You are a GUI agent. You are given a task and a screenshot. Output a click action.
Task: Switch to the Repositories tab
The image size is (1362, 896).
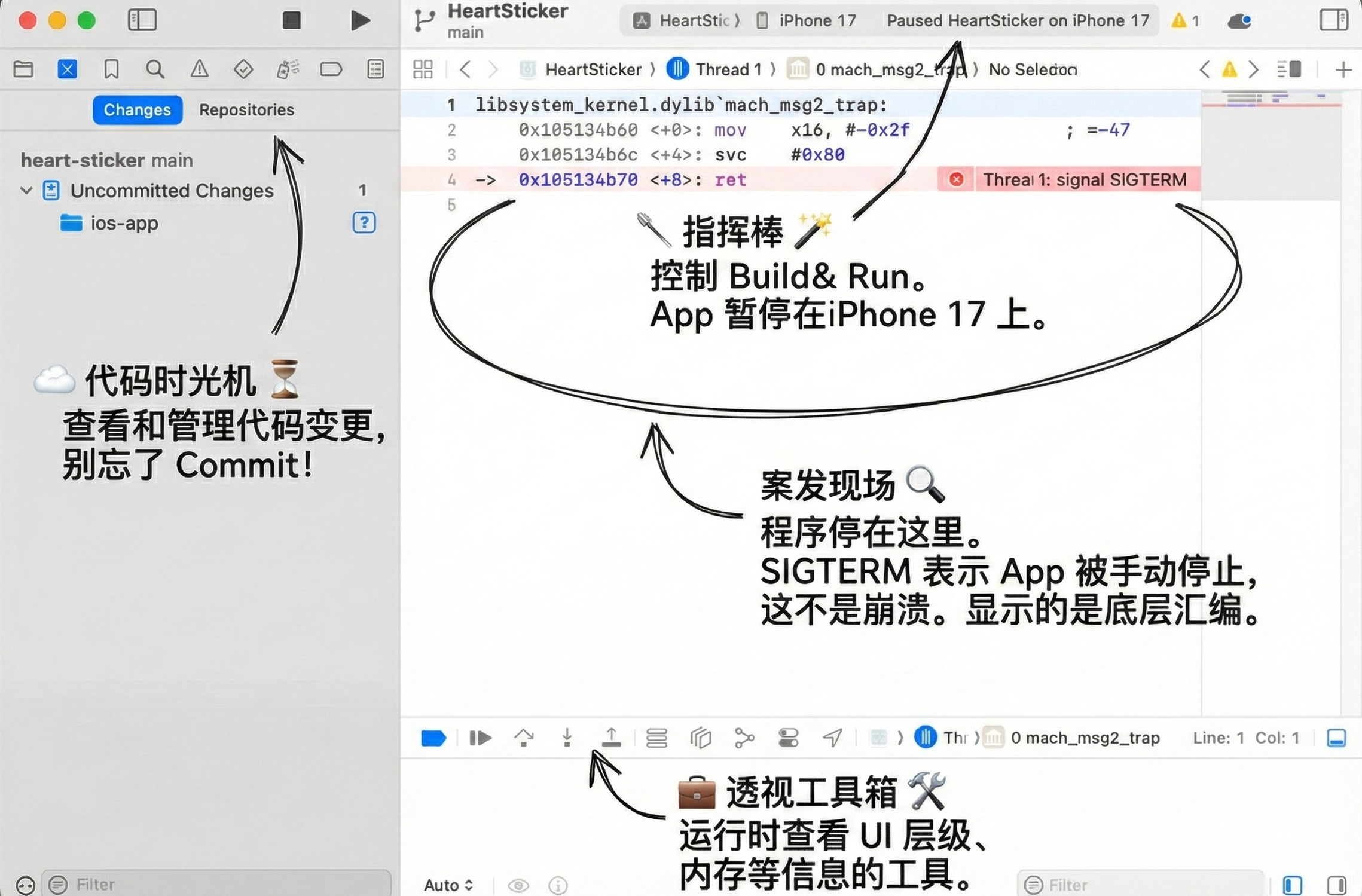click(246, 110)
